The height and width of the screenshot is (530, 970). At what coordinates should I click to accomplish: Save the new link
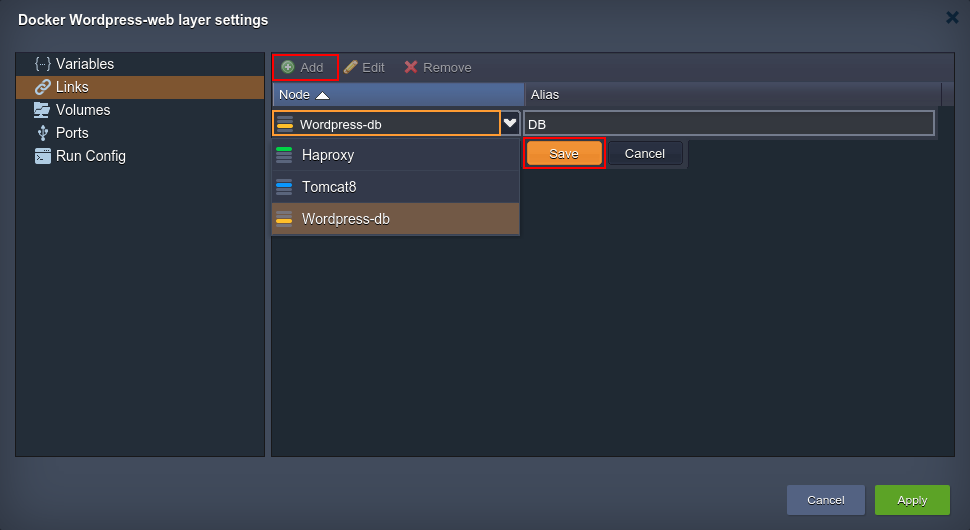coord(564,153)
